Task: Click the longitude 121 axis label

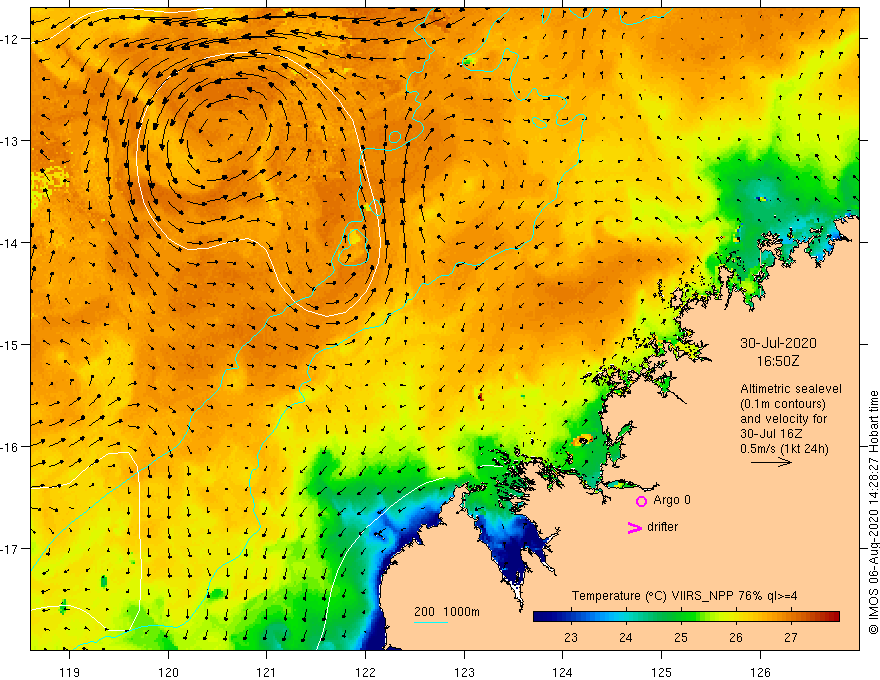Action: 267,672
